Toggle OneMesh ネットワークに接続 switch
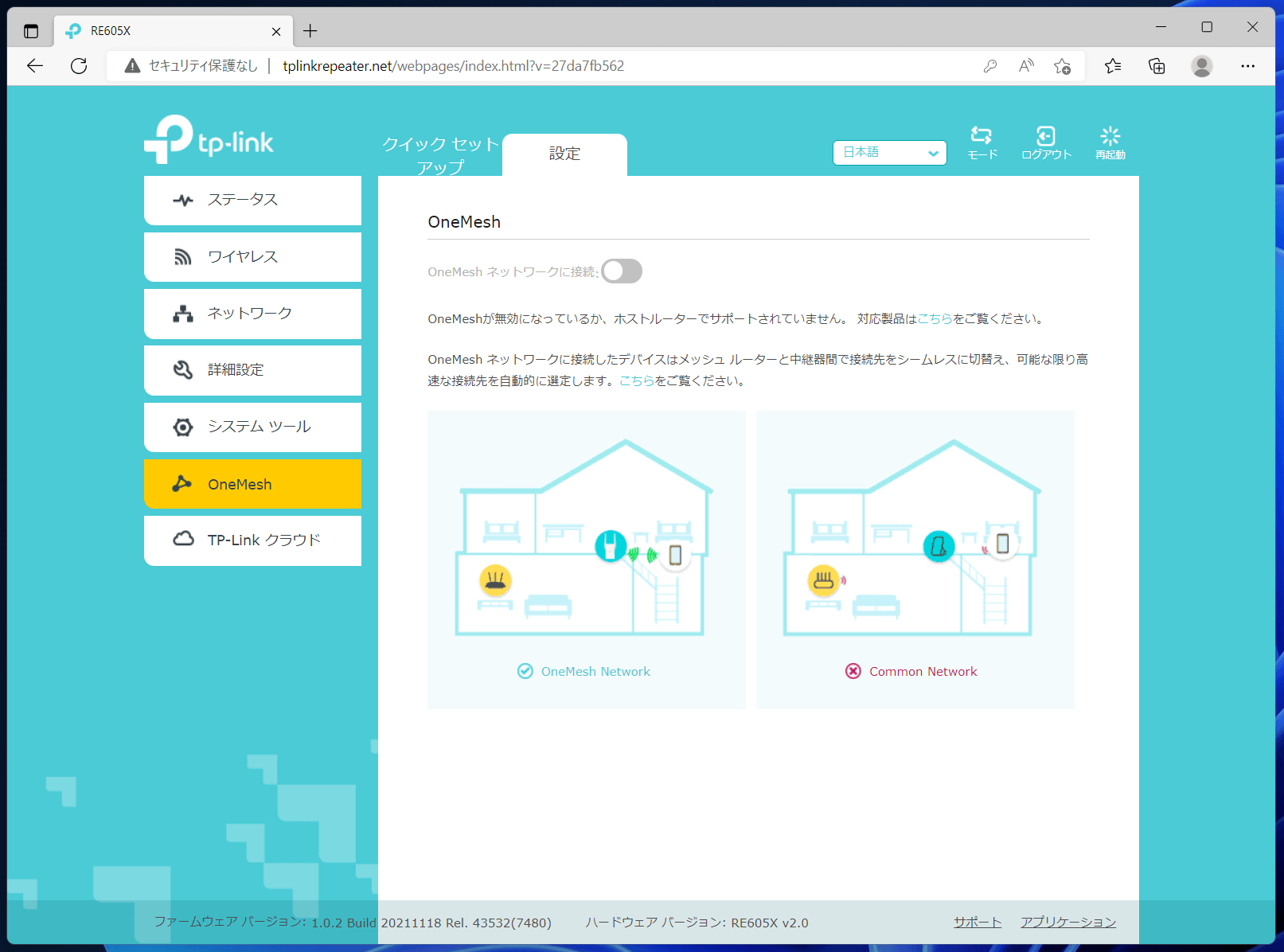Image resolution: width=1284 pixels, height=952 pixels. point(622,271)
